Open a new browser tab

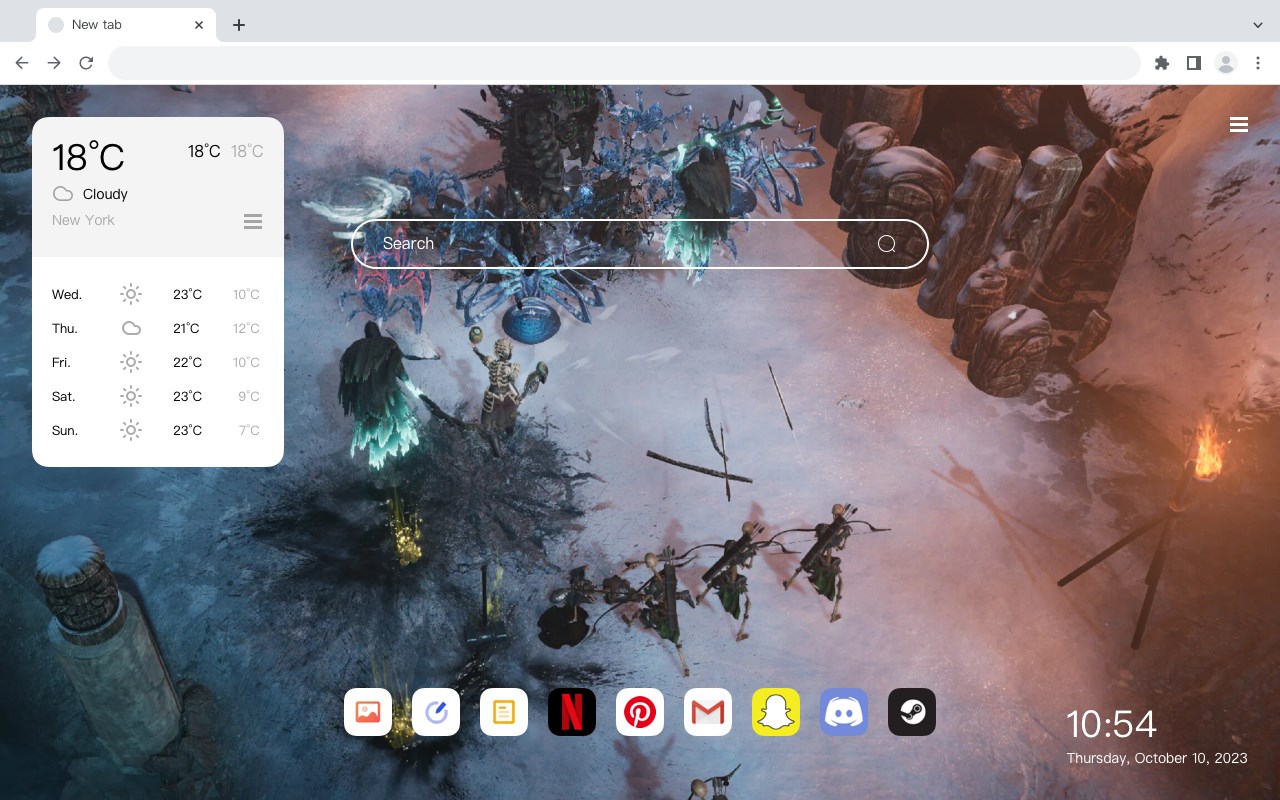[238, 25]
